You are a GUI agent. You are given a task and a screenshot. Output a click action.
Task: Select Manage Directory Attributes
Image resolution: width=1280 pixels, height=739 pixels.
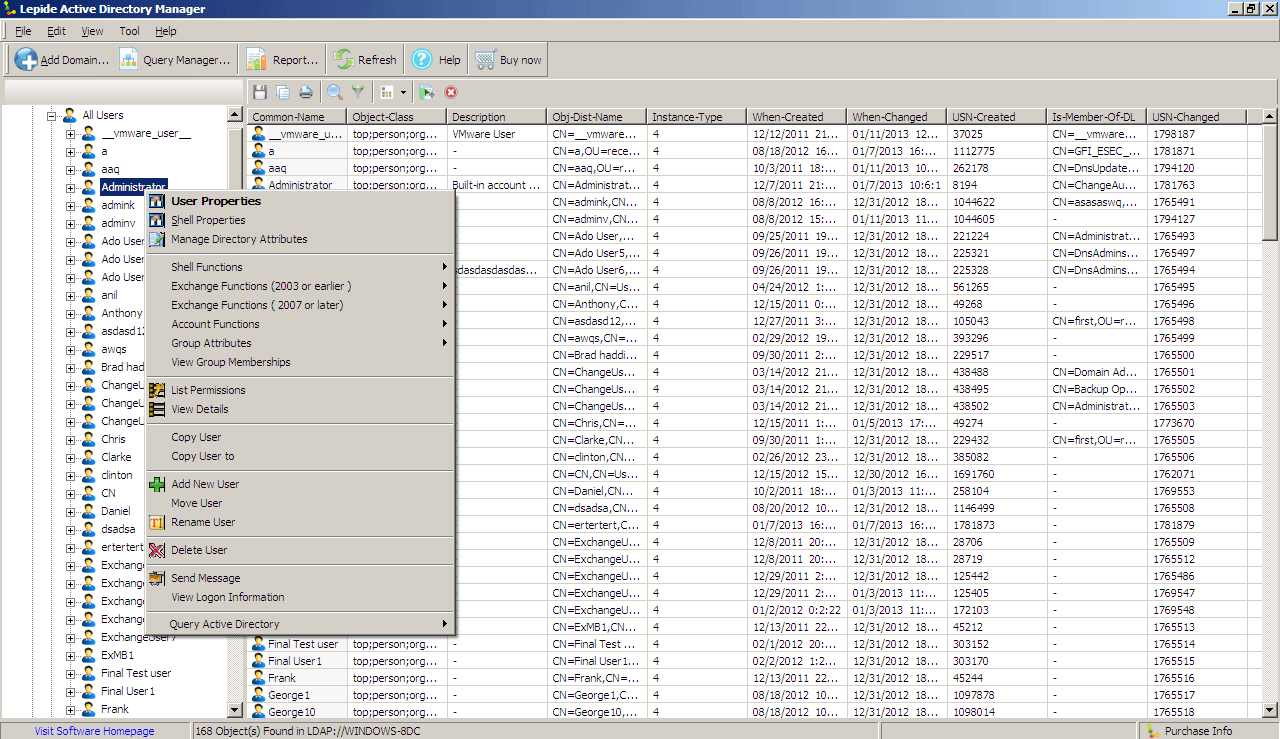(299, 239)
